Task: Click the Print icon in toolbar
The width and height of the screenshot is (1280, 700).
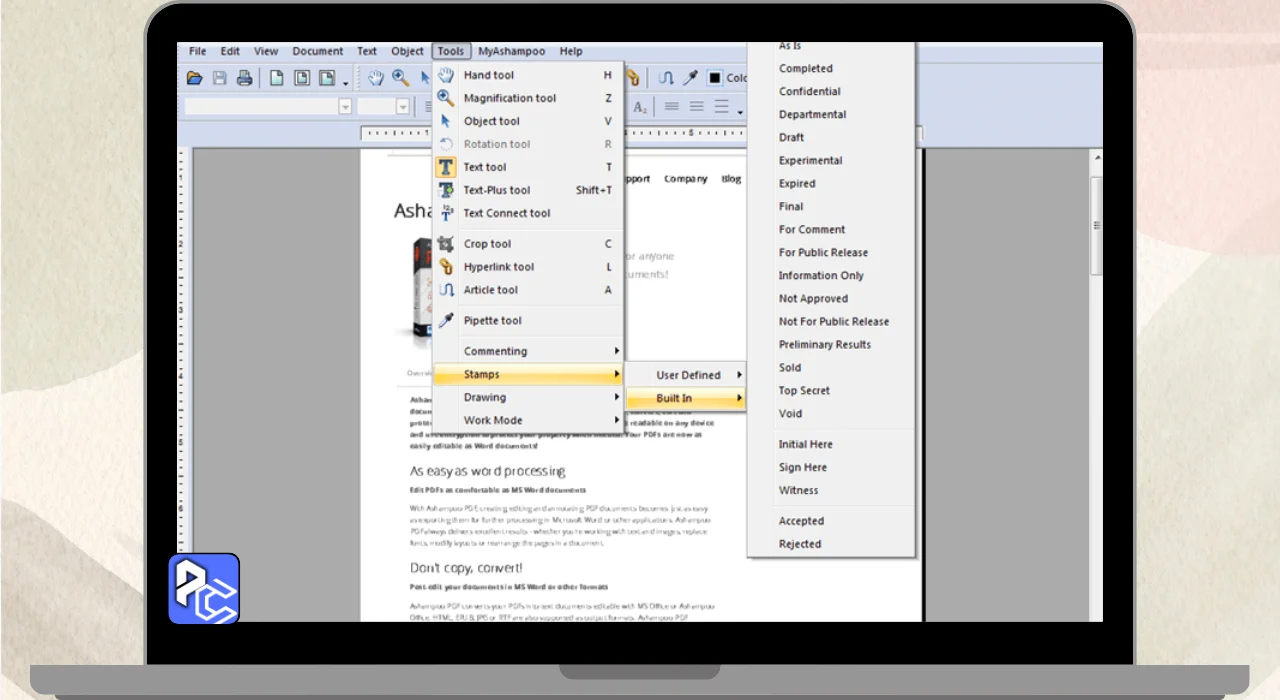Action: (x=244, y=78)
